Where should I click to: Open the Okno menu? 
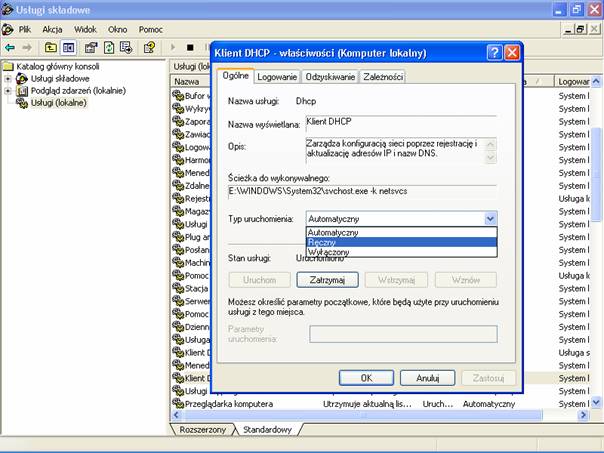click(117, 29)
